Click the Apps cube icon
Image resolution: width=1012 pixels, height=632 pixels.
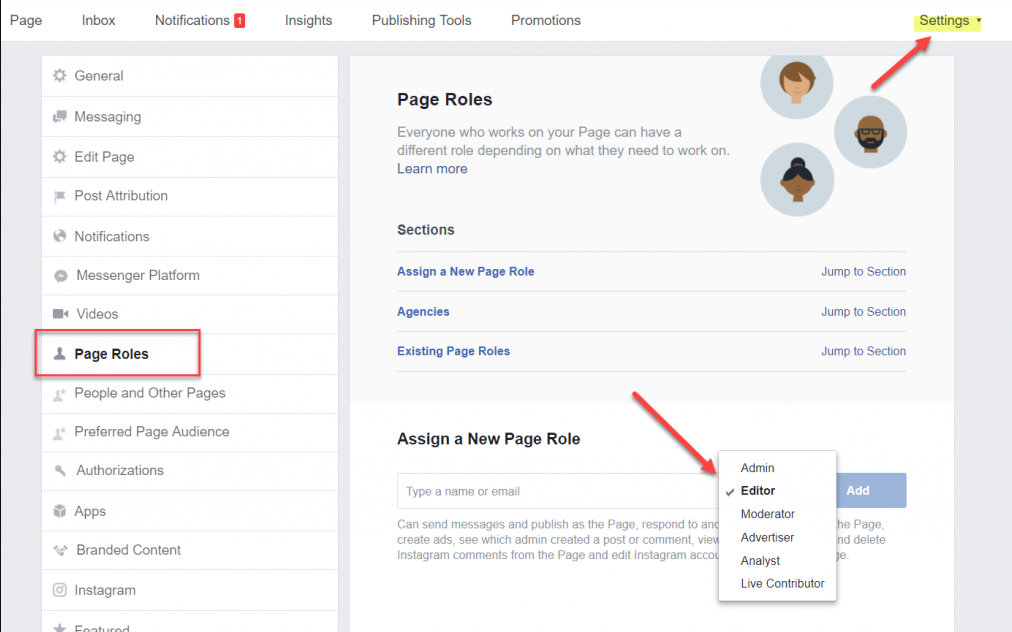[60, 511]
